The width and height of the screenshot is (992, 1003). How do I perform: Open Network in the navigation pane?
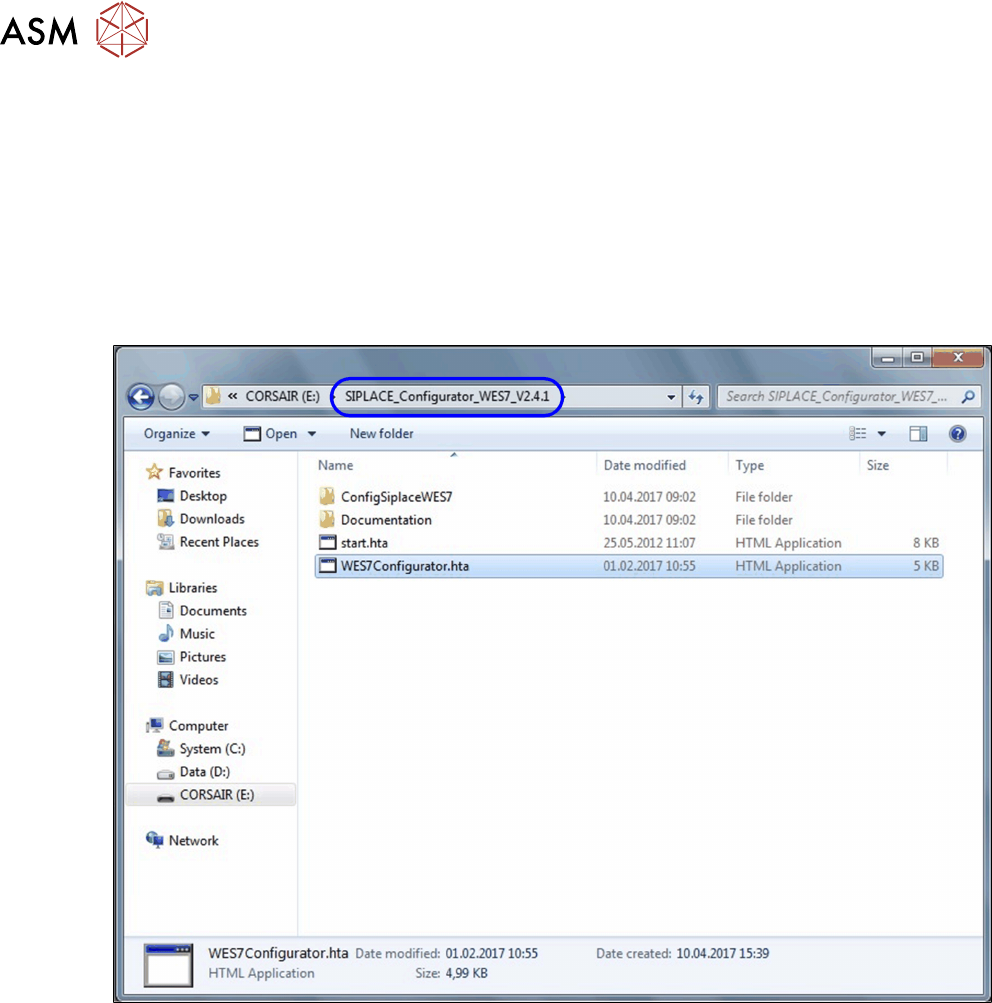coord(193,841)
